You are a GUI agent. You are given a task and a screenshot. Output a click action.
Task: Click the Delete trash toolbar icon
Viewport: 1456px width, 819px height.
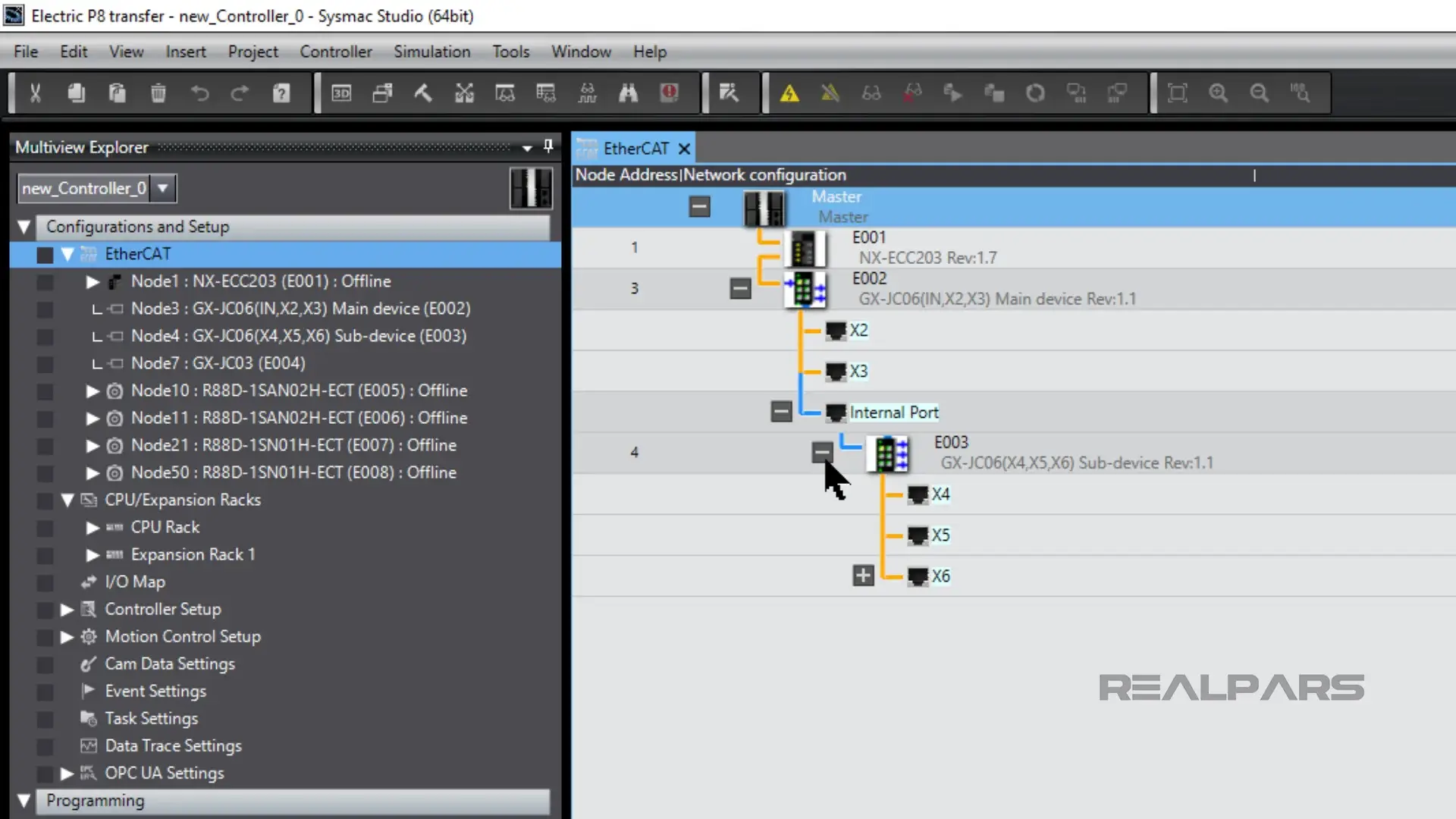pos(158,93)
